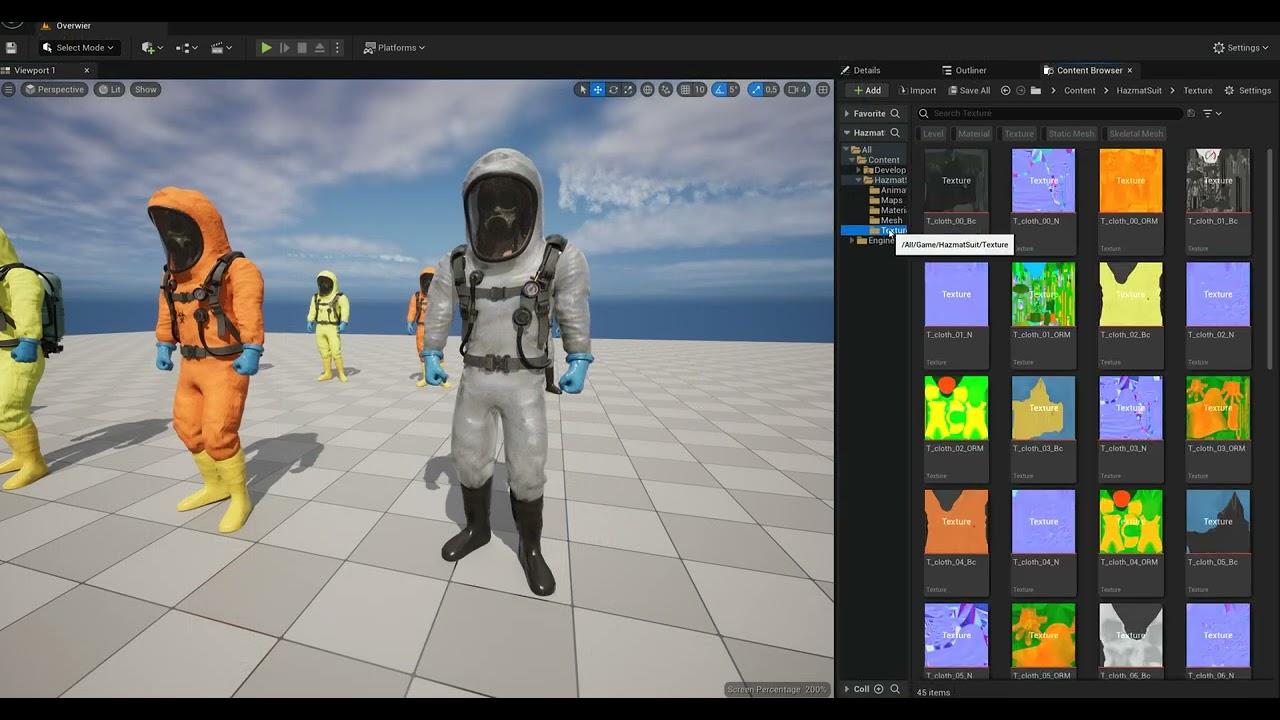Close the Content Browser tab
Image resolution: width=1280 pixels, height=720 pixels.
click(x=1130, y=70)
